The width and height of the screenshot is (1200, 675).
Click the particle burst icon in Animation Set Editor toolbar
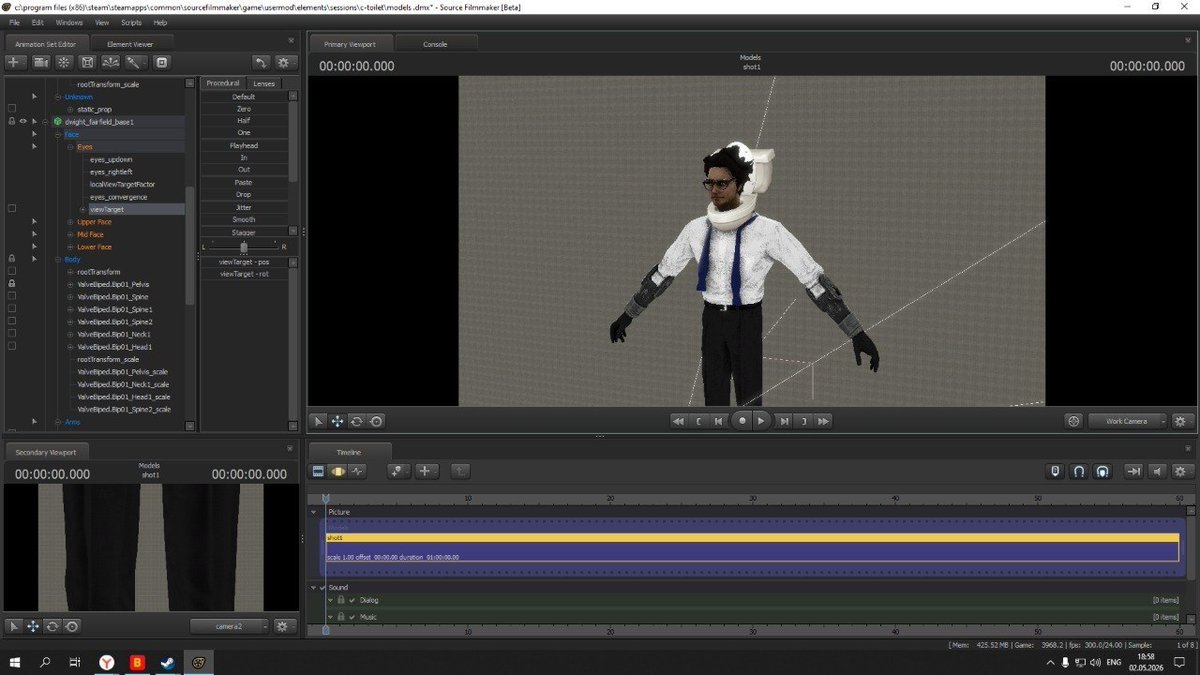point(64,62)
